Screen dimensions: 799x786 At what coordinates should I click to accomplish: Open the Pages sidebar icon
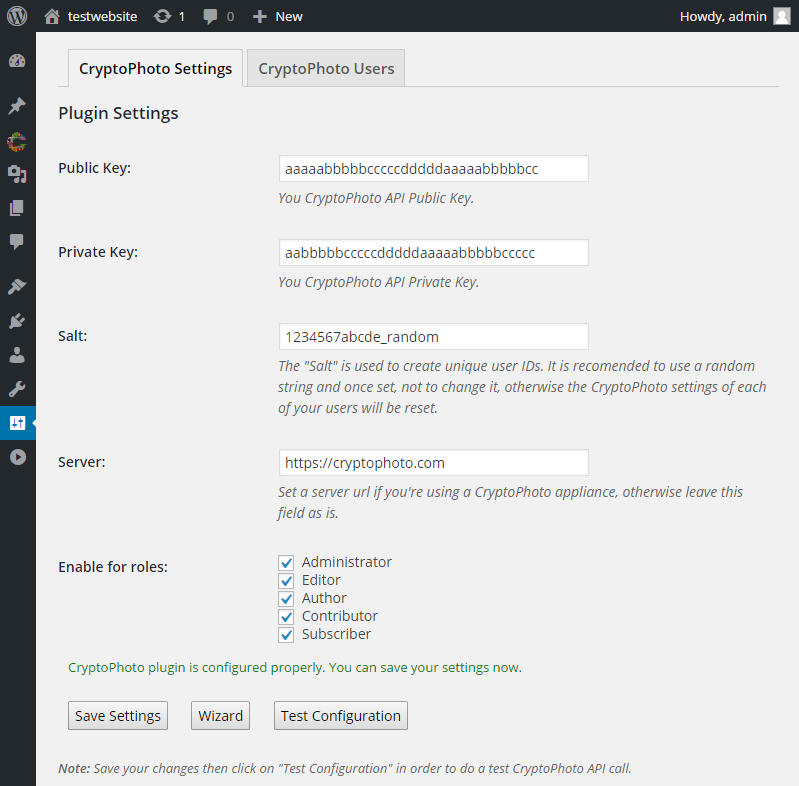click(17, 208)
